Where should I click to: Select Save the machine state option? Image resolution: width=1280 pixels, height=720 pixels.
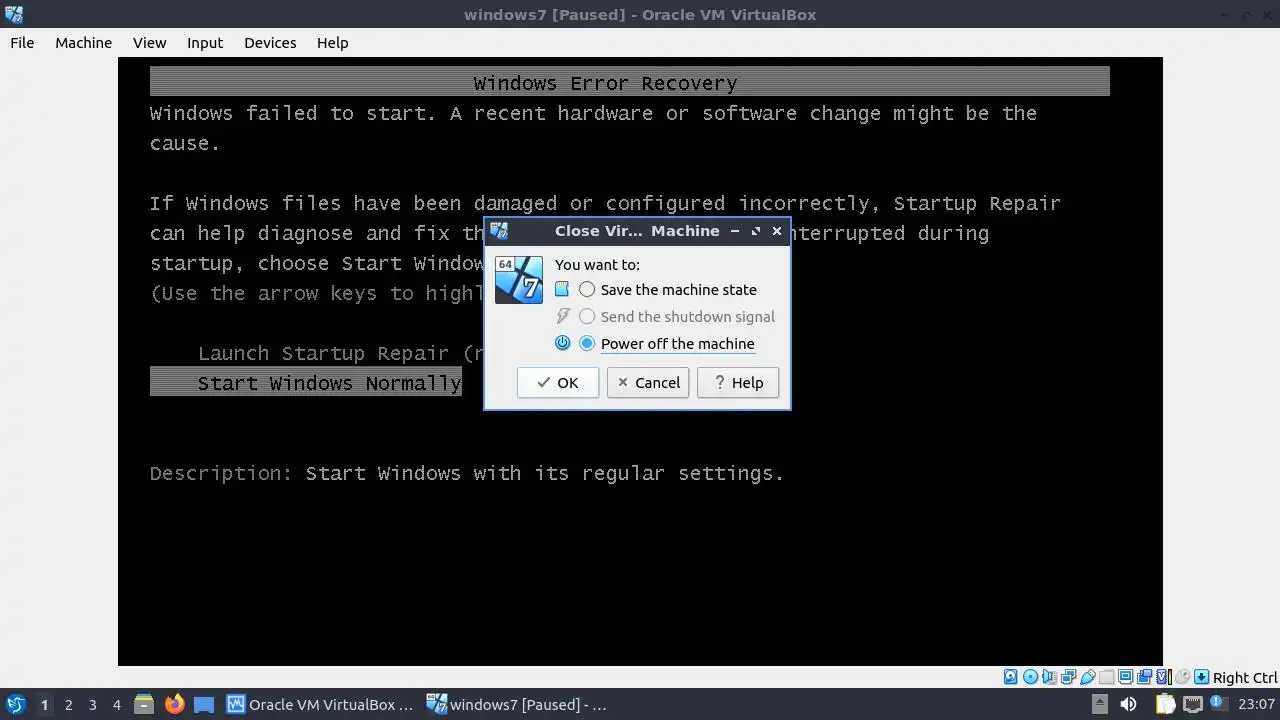pos(669,289)
